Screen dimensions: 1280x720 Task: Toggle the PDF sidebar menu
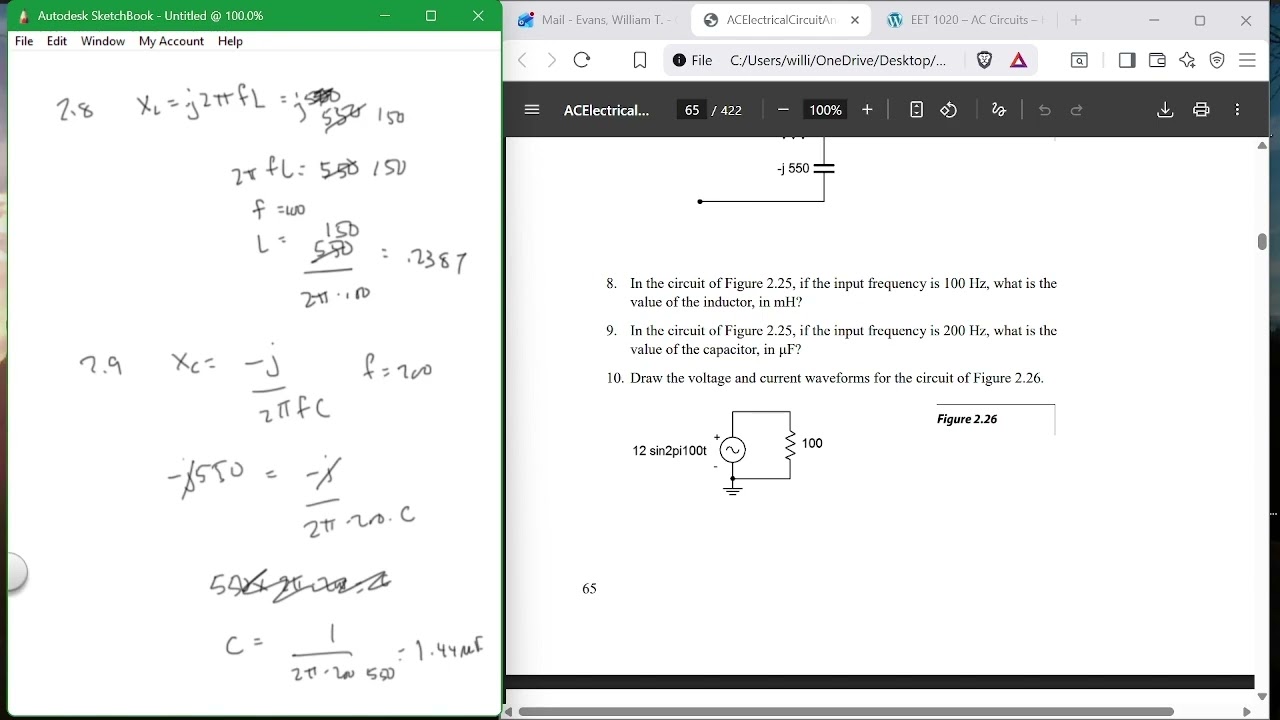[532, 110]
